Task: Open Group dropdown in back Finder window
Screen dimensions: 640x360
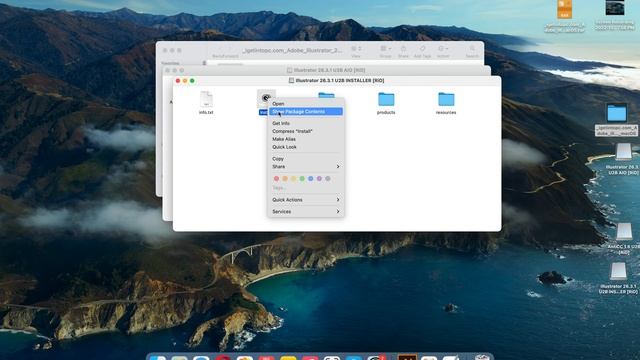Action: (x=386, y=49)
